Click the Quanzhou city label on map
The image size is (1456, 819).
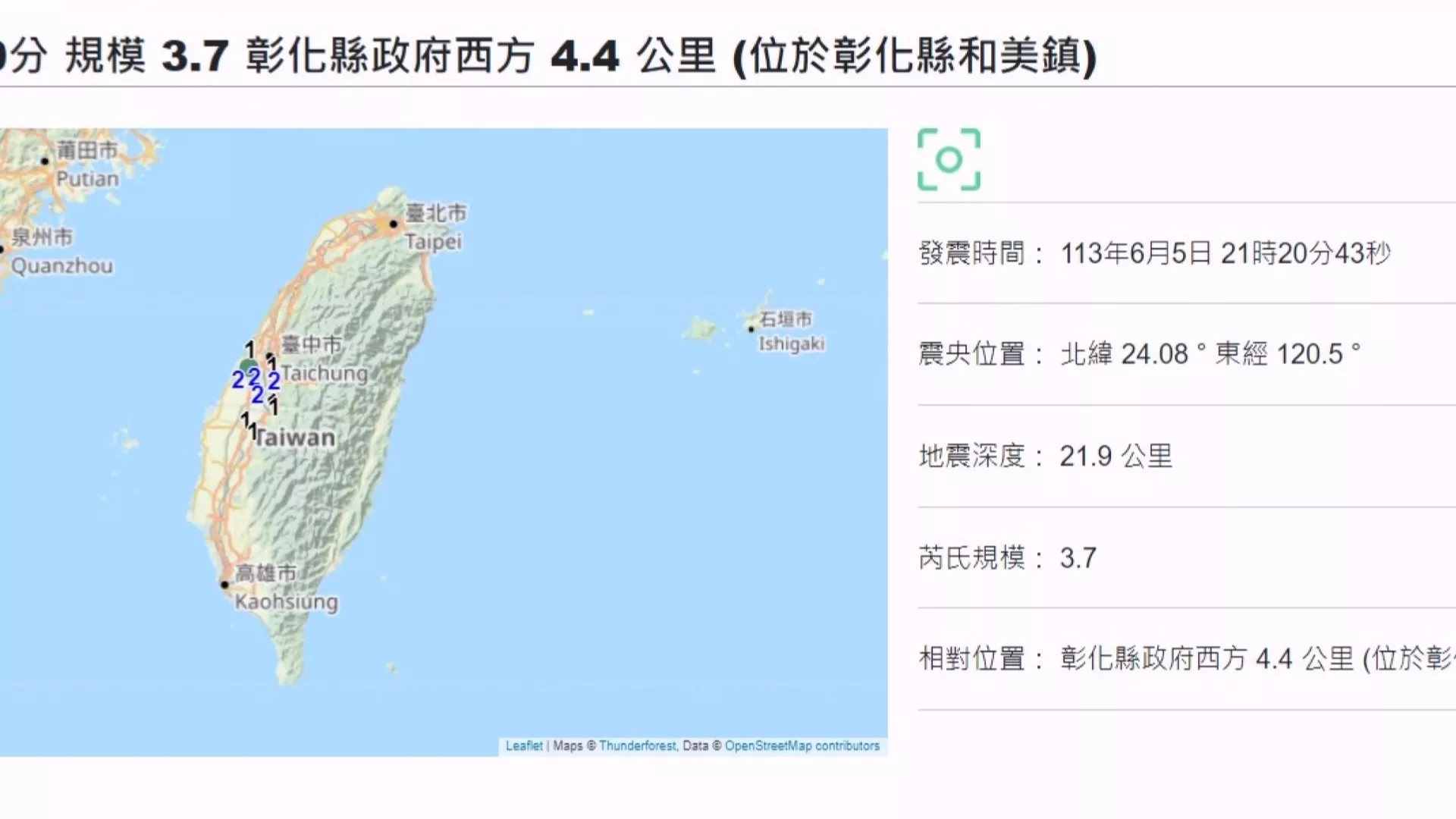61,265
